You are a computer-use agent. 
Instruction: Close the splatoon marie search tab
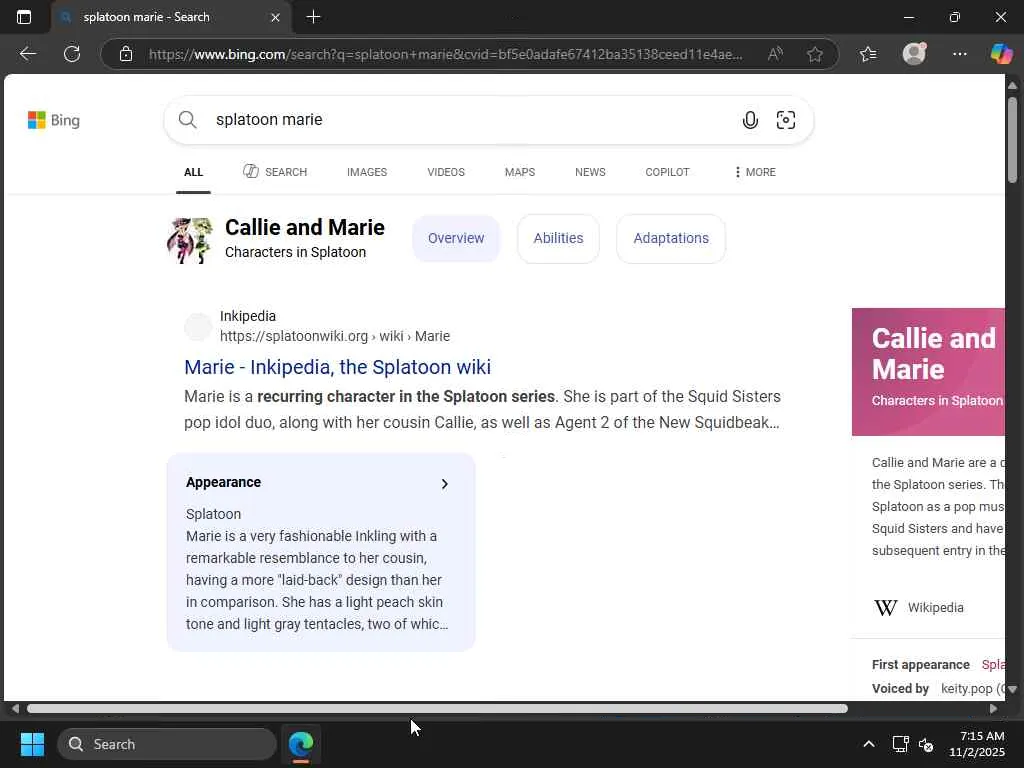point(276,18)
